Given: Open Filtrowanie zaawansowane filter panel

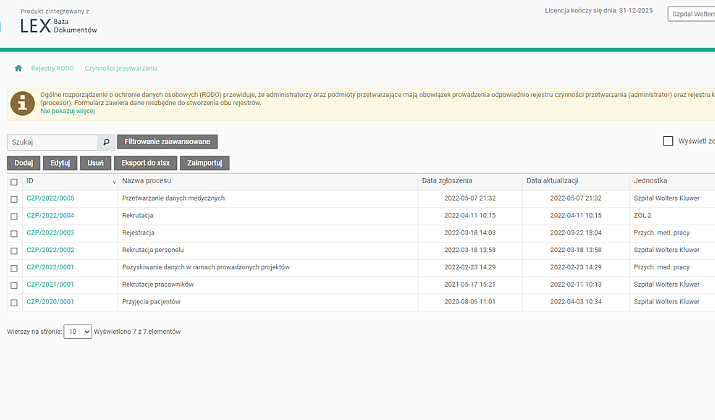Looking at the screenshot, I should [167, 142].
